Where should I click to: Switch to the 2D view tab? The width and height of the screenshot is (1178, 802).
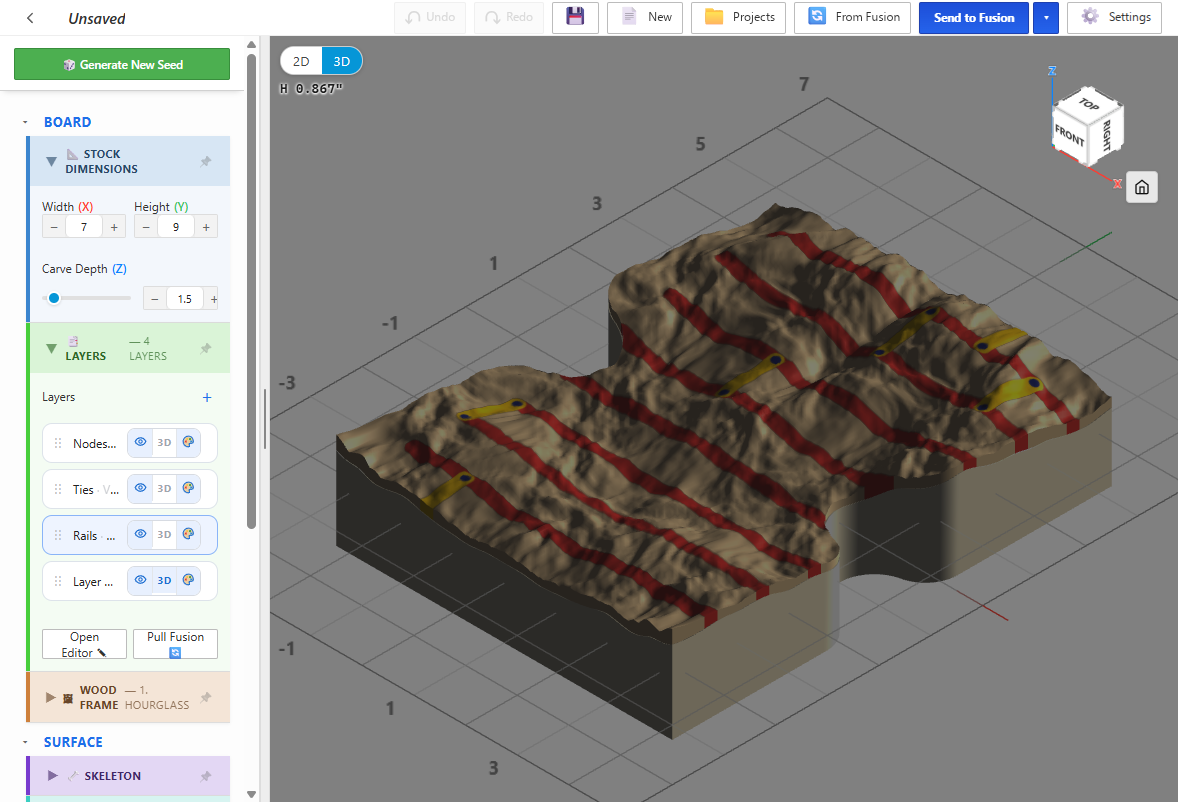301,62
